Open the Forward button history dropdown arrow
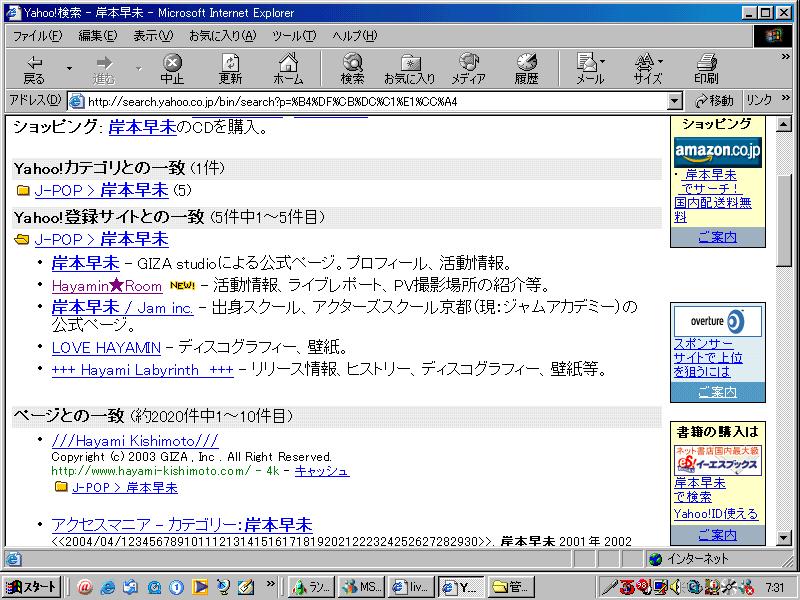Viewport: 800px width, 600px height. coord(139,68)
